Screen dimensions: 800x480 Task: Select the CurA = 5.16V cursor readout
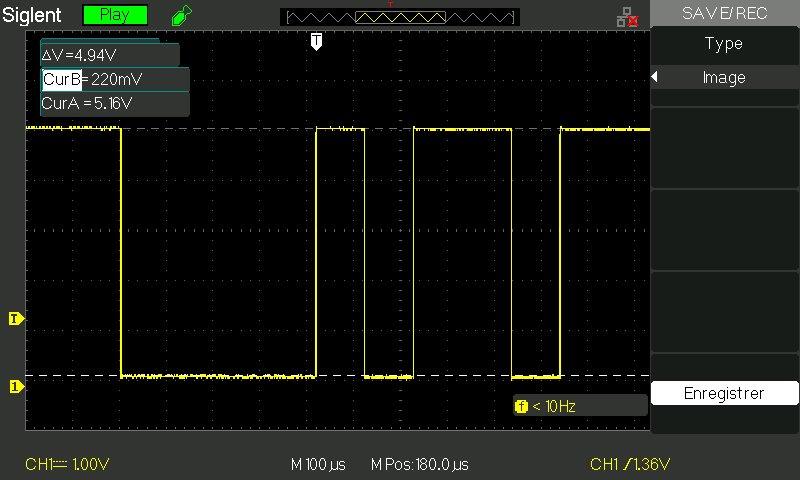(88, 103)
